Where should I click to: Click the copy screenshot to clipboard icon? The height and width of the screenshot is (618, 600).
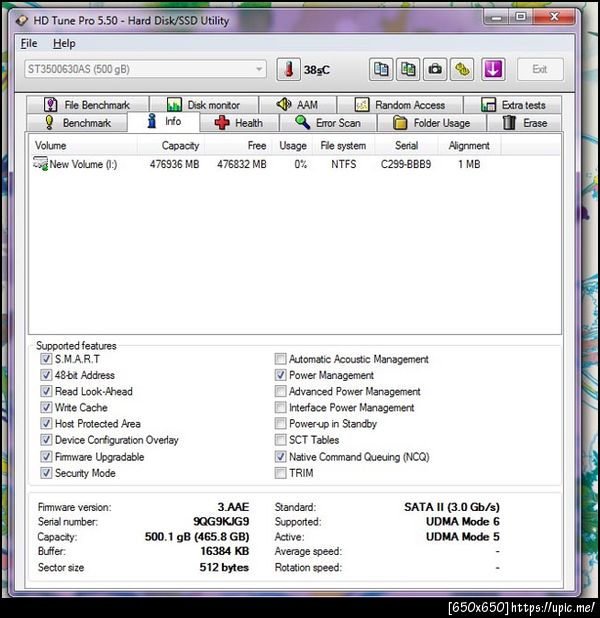click(408, 69)
